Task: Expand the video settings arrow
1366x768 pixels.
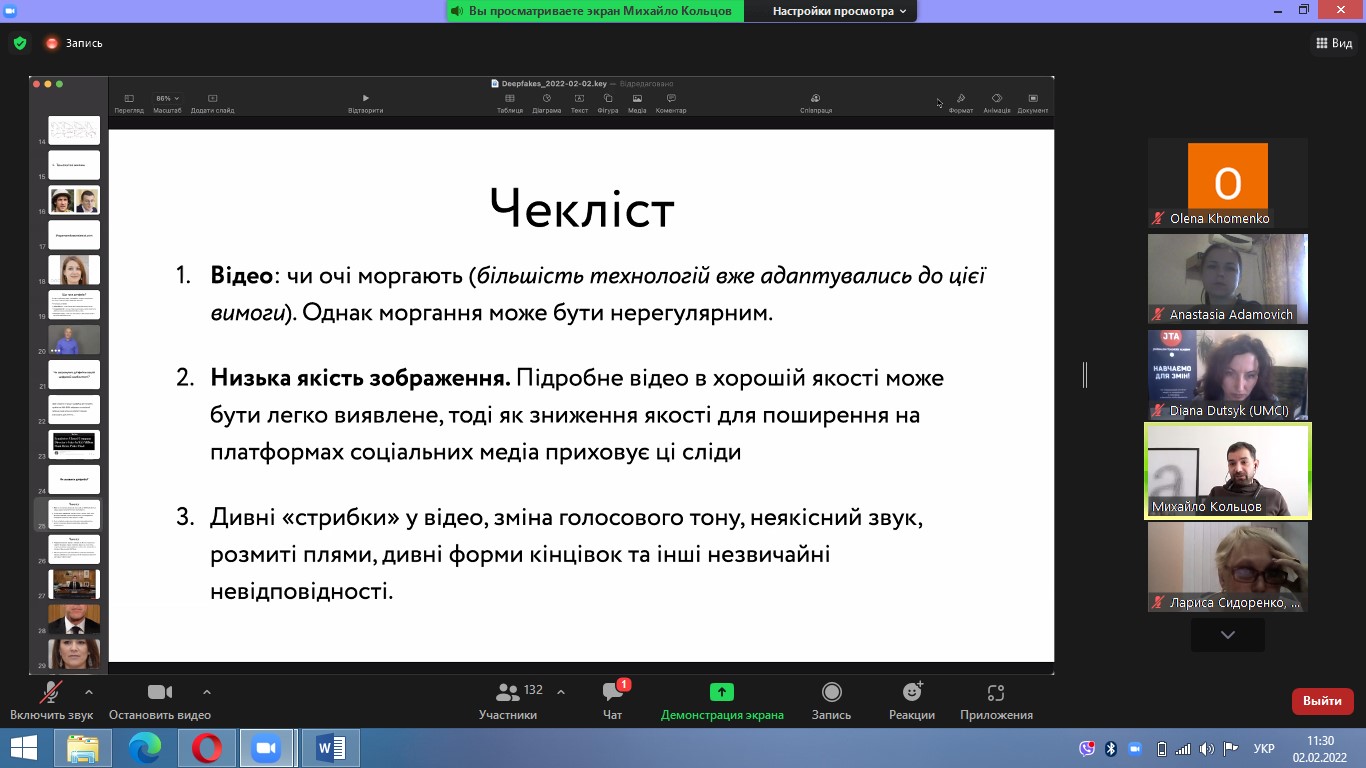Action: click(207, 692)
